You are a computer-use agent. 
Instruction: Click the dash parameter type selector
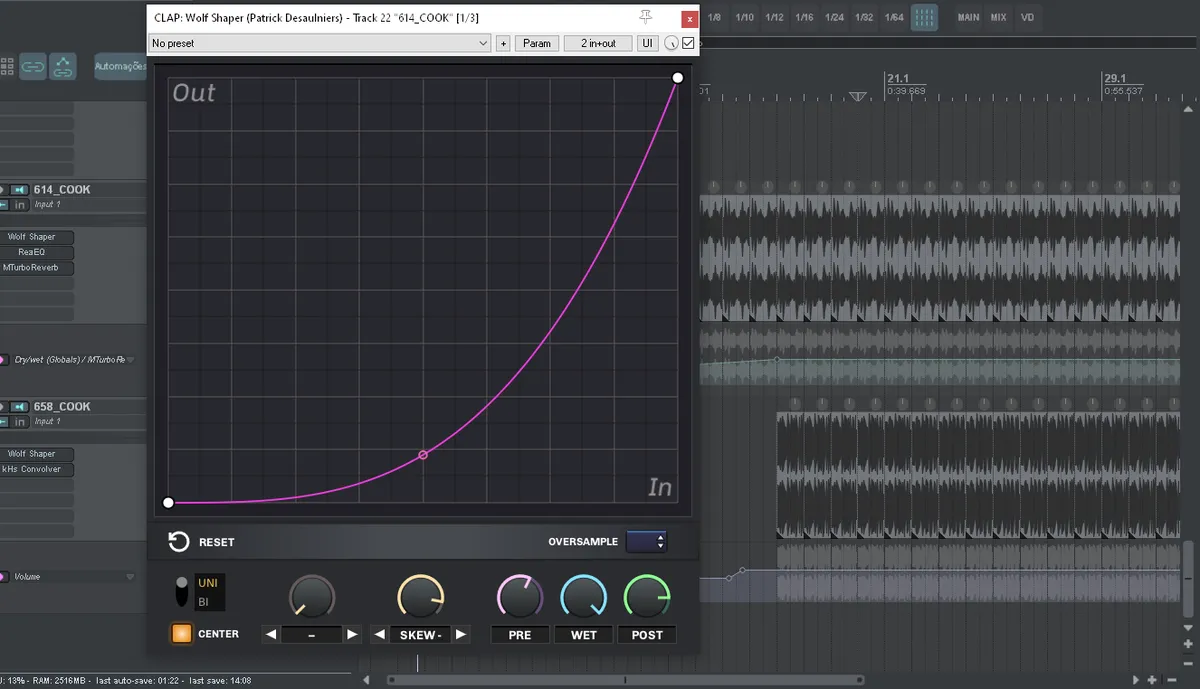[x=311, y=634]
